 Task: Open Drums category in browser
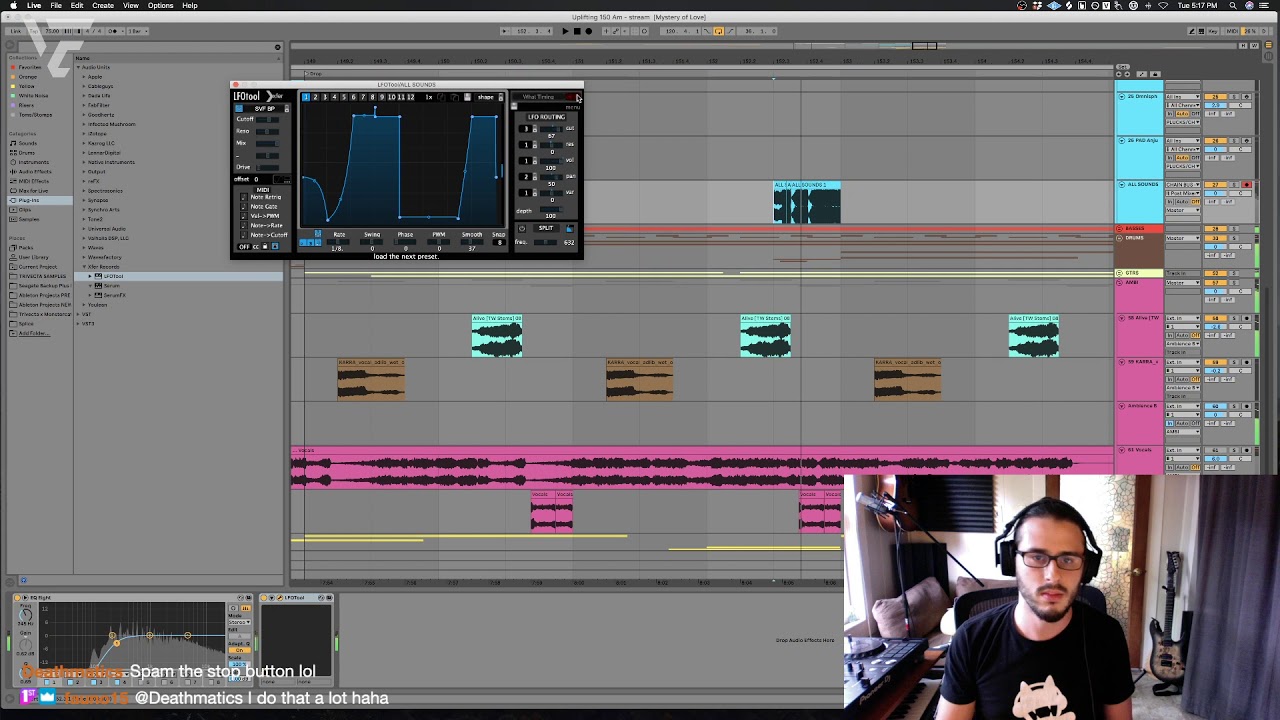27,152
